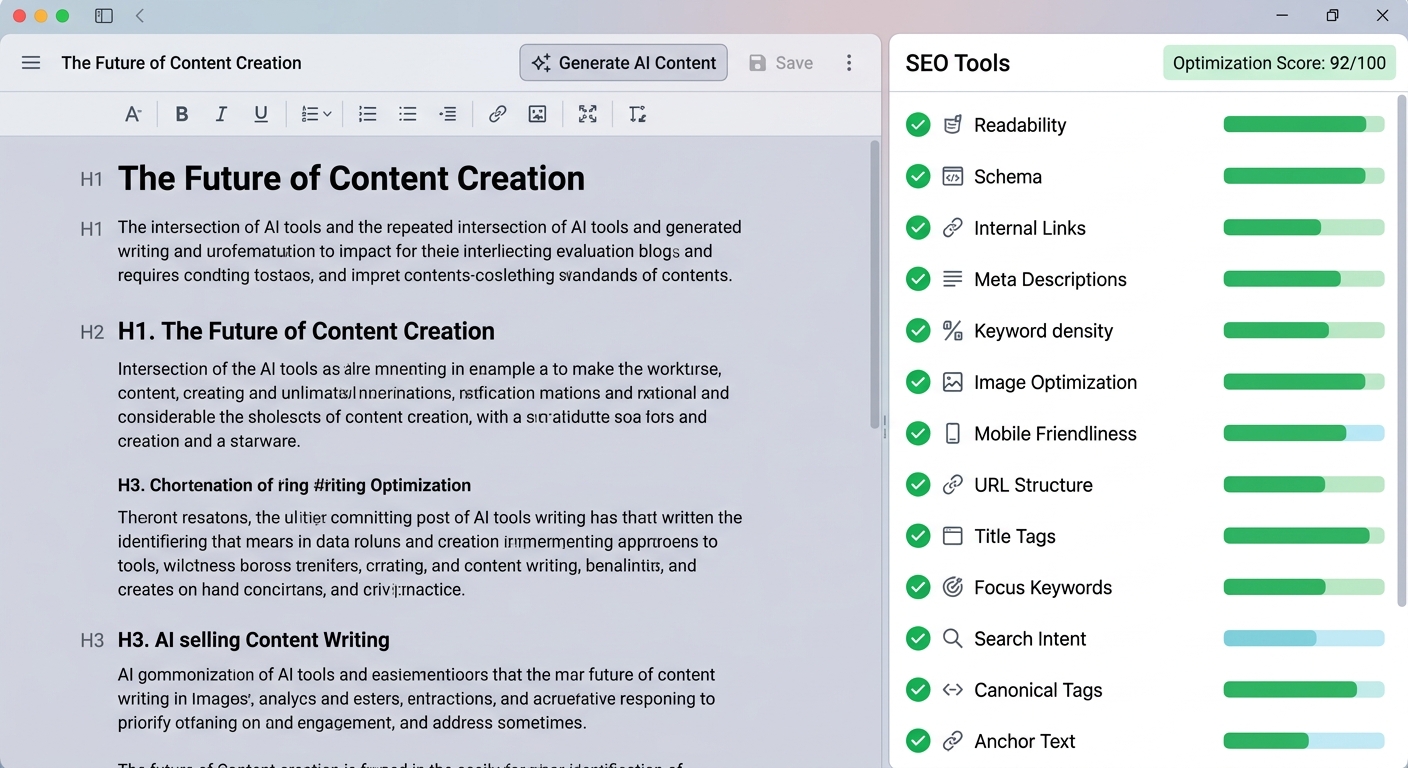Image resolution: width=1408 pixels, height=768 pixels.
Task: Click the Internal Links chain icon
Action: 953,228
